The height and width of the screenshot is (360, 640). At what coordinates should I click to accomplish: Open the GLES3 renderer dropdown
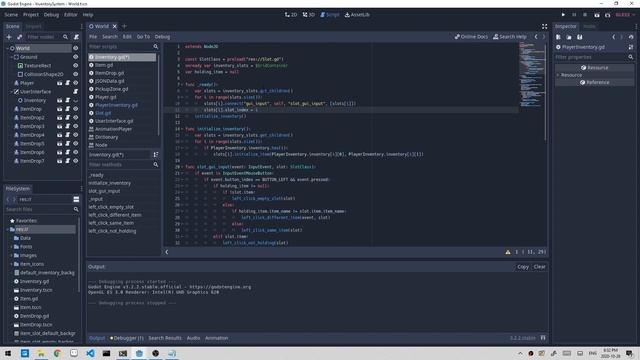pos(625,15)
